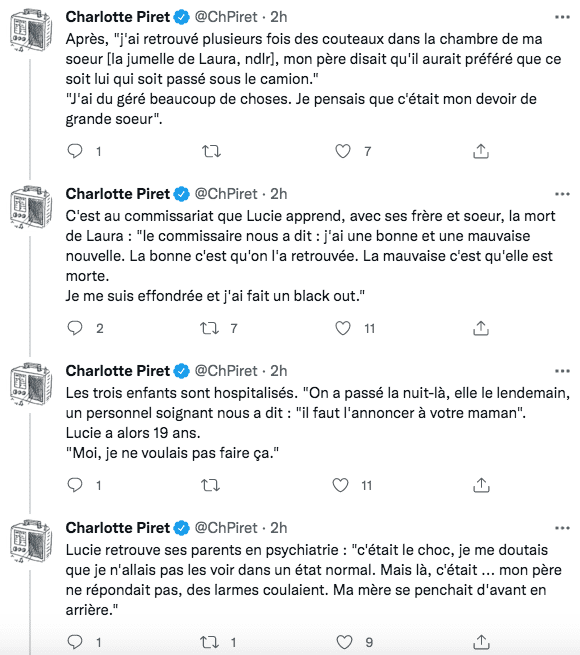Like the tweet about hospitalized children
The image size is (580, 655).
pos(341,485)
